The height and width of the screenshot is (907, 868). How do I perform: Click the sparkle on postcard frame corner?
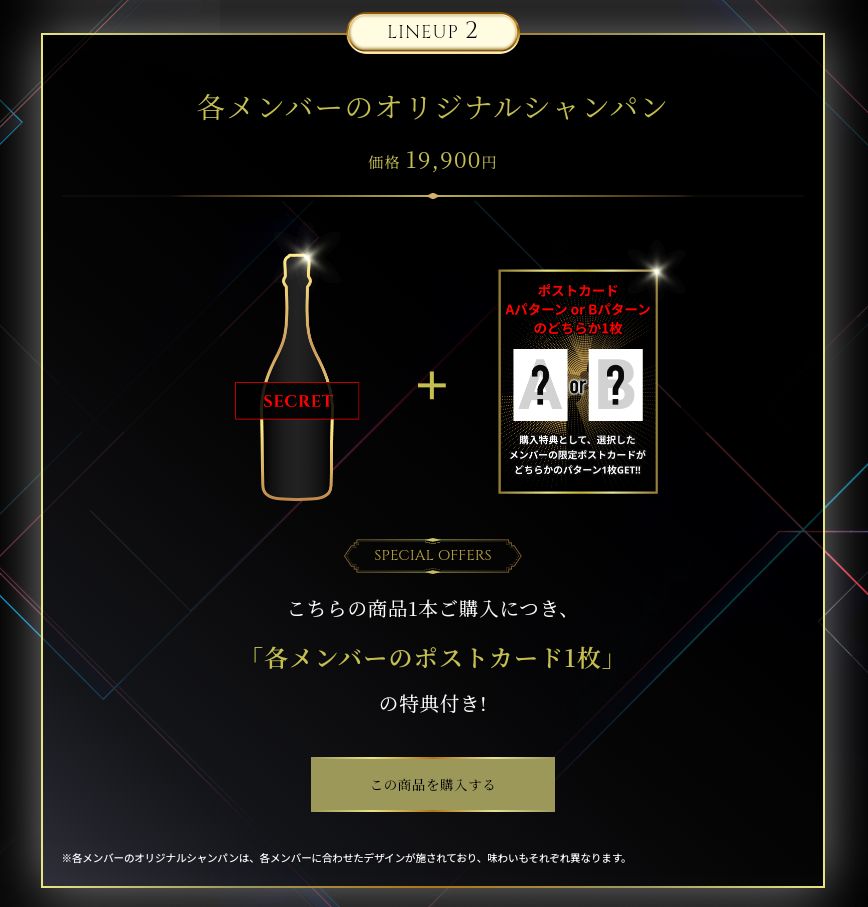pos(656,271)
